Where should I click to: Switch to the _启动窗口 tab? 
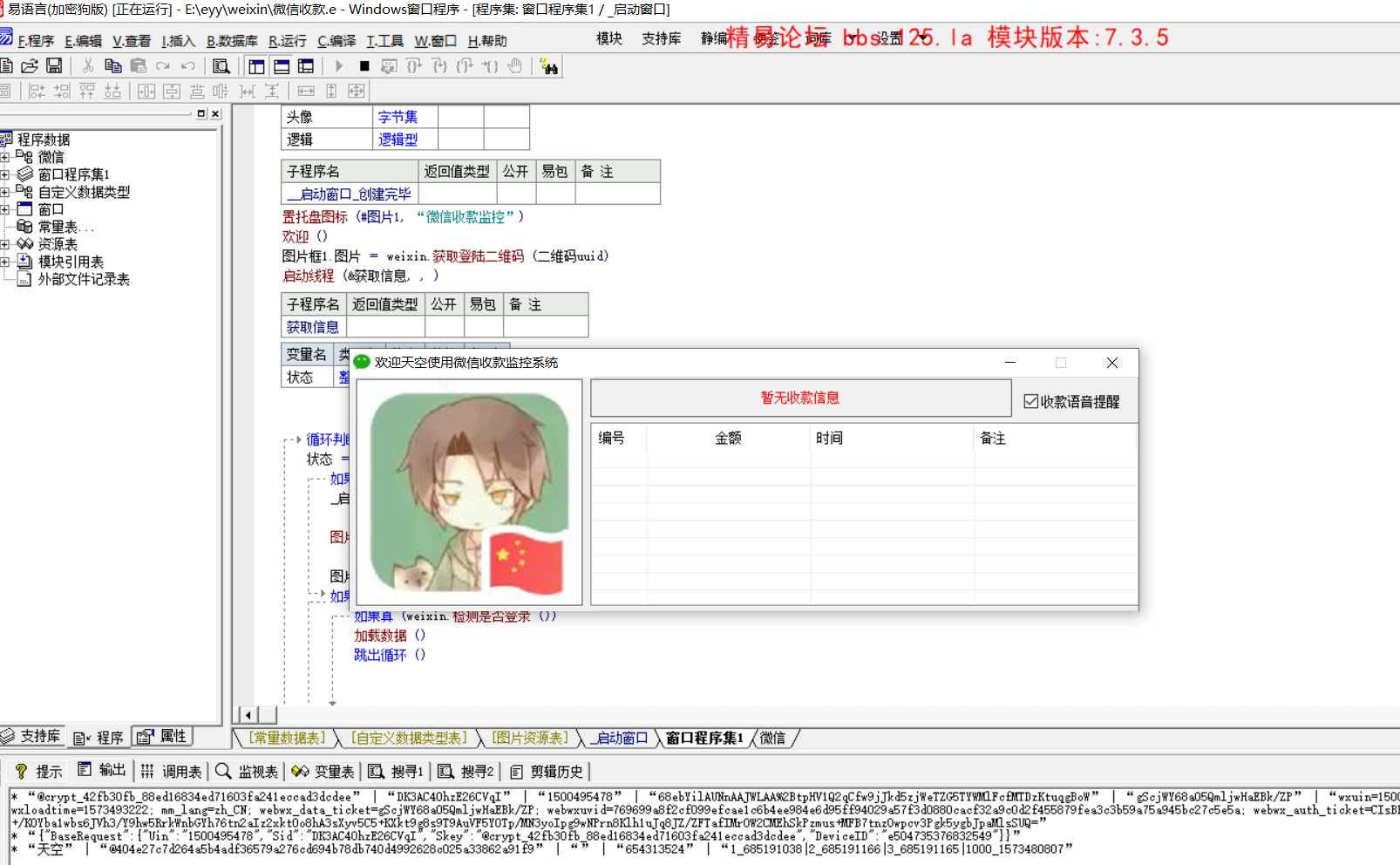tap(621, 738)
